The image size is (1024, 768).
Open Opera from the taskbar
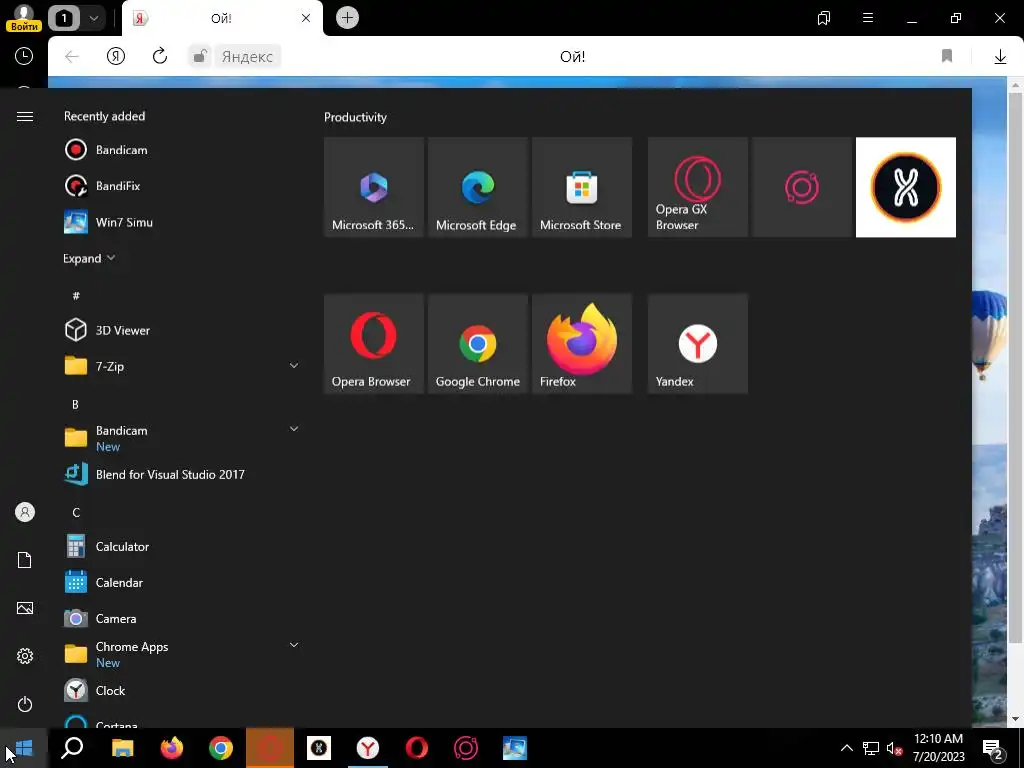click(417, 748)
